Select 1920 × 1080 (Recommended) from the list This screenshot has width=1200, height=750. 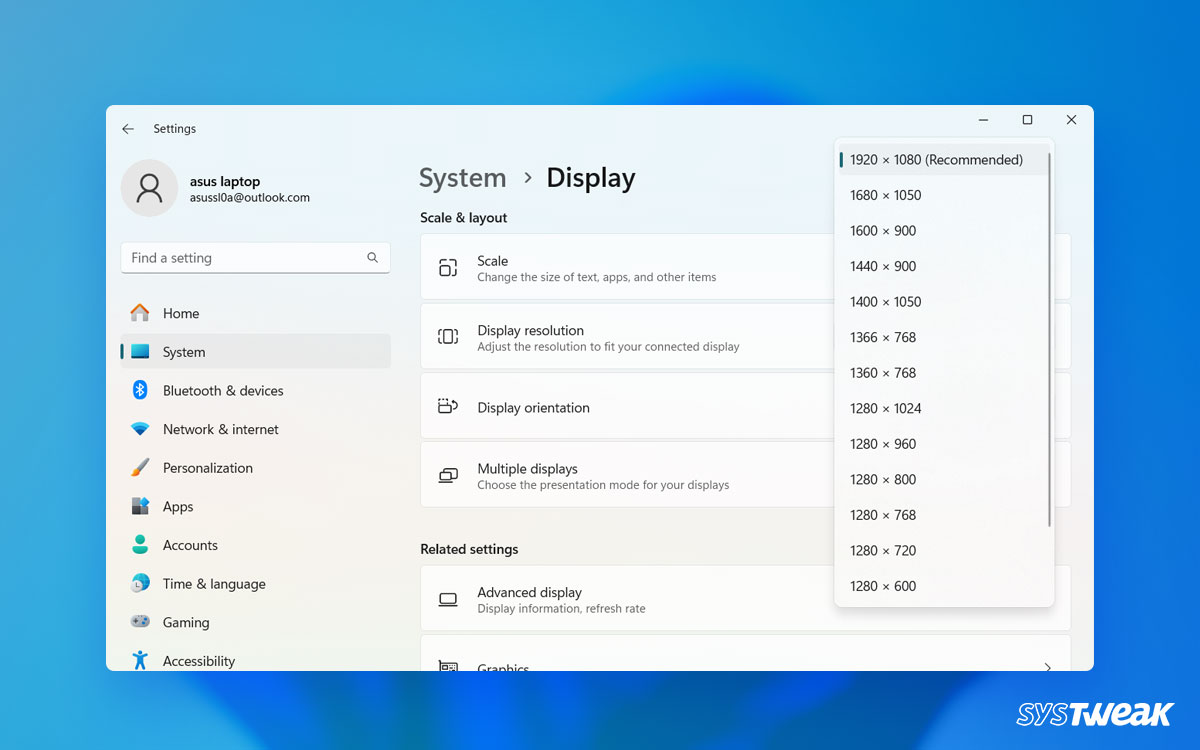click(x=935, y=159)
